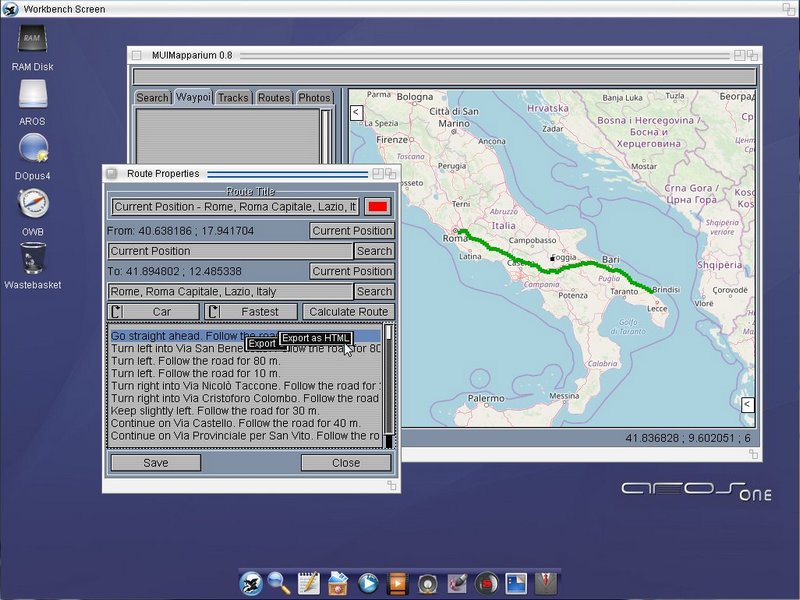
Task: Click the magnifying glass icon in dock
Action: pos(280,582)
